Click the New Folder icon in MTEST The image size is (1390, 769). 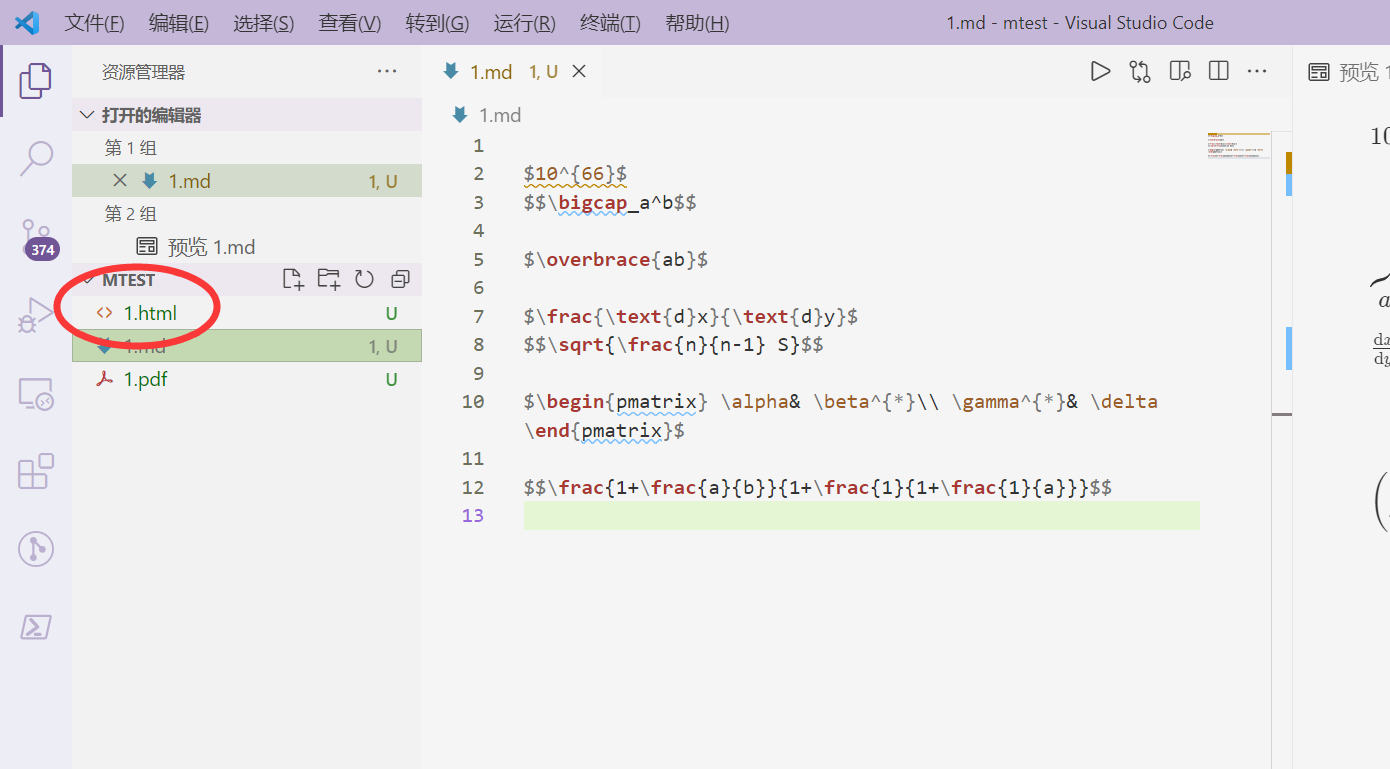coord(328,280)
